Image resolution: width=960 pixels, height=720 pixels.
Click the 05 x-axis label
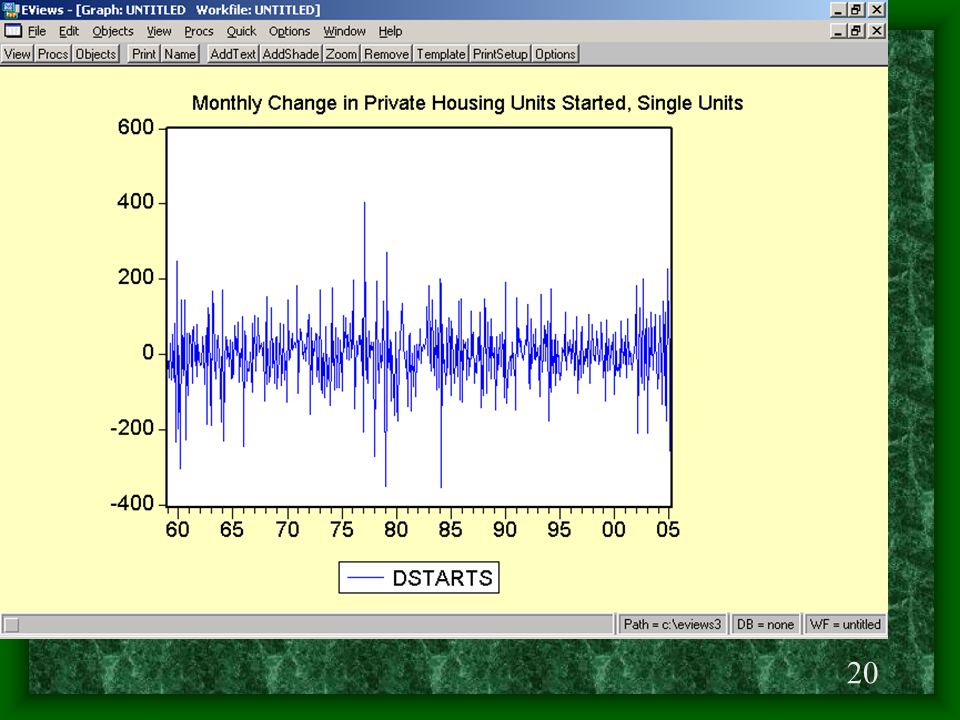[667, 530]
